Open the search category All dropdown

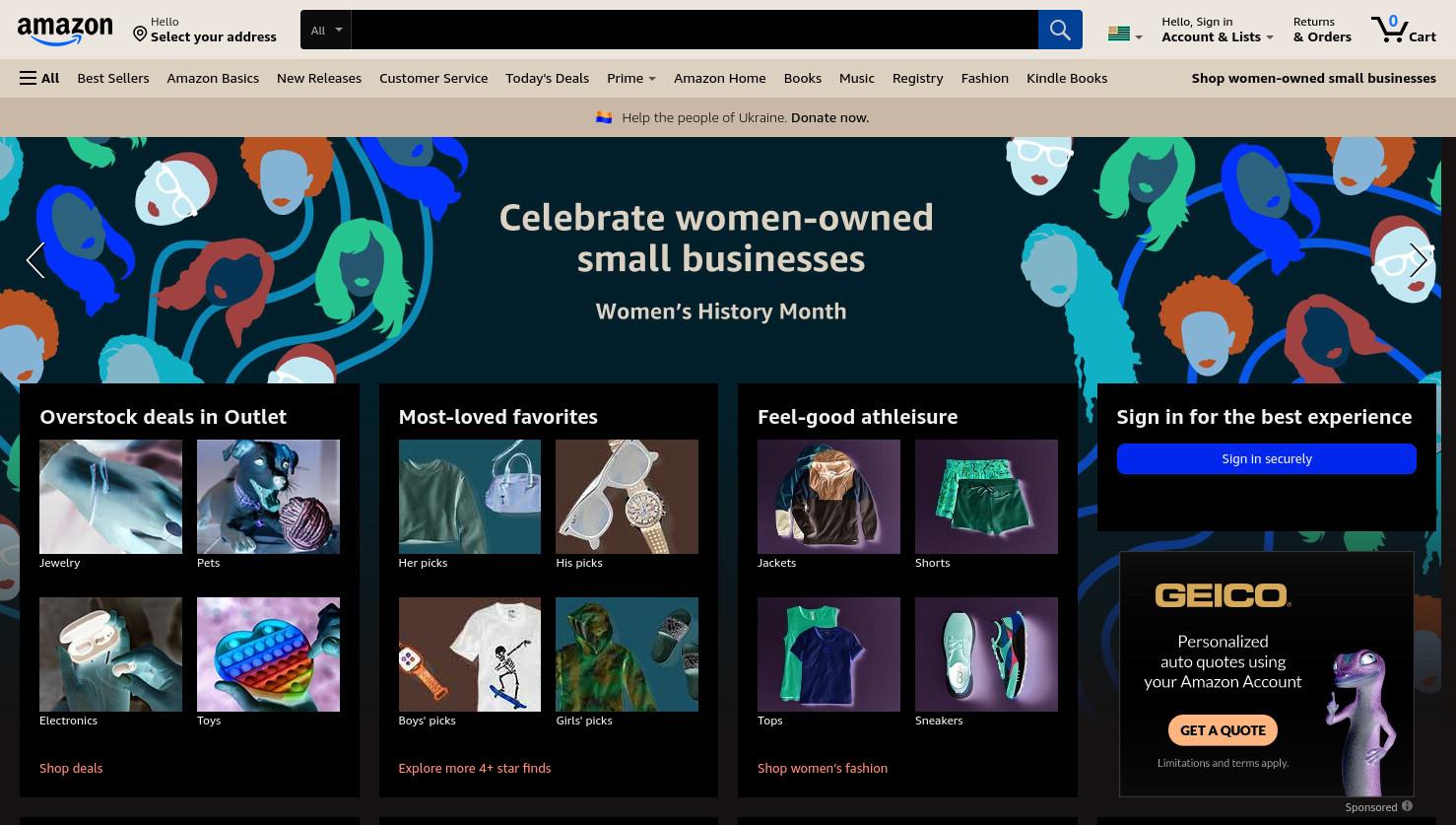coord(326,30)
